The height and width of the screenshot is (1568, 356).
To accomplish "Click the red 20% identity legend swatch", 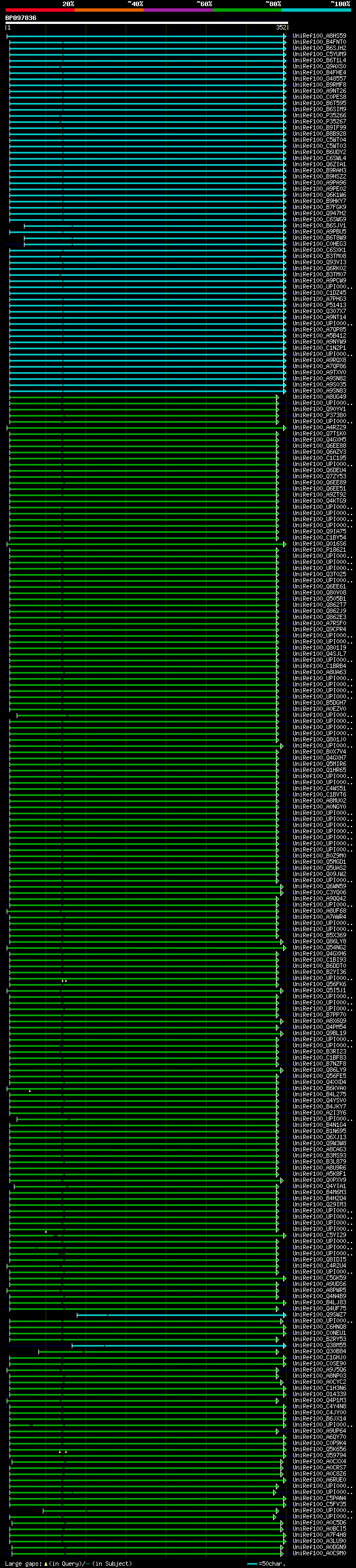I will click(x=39, y=10).
